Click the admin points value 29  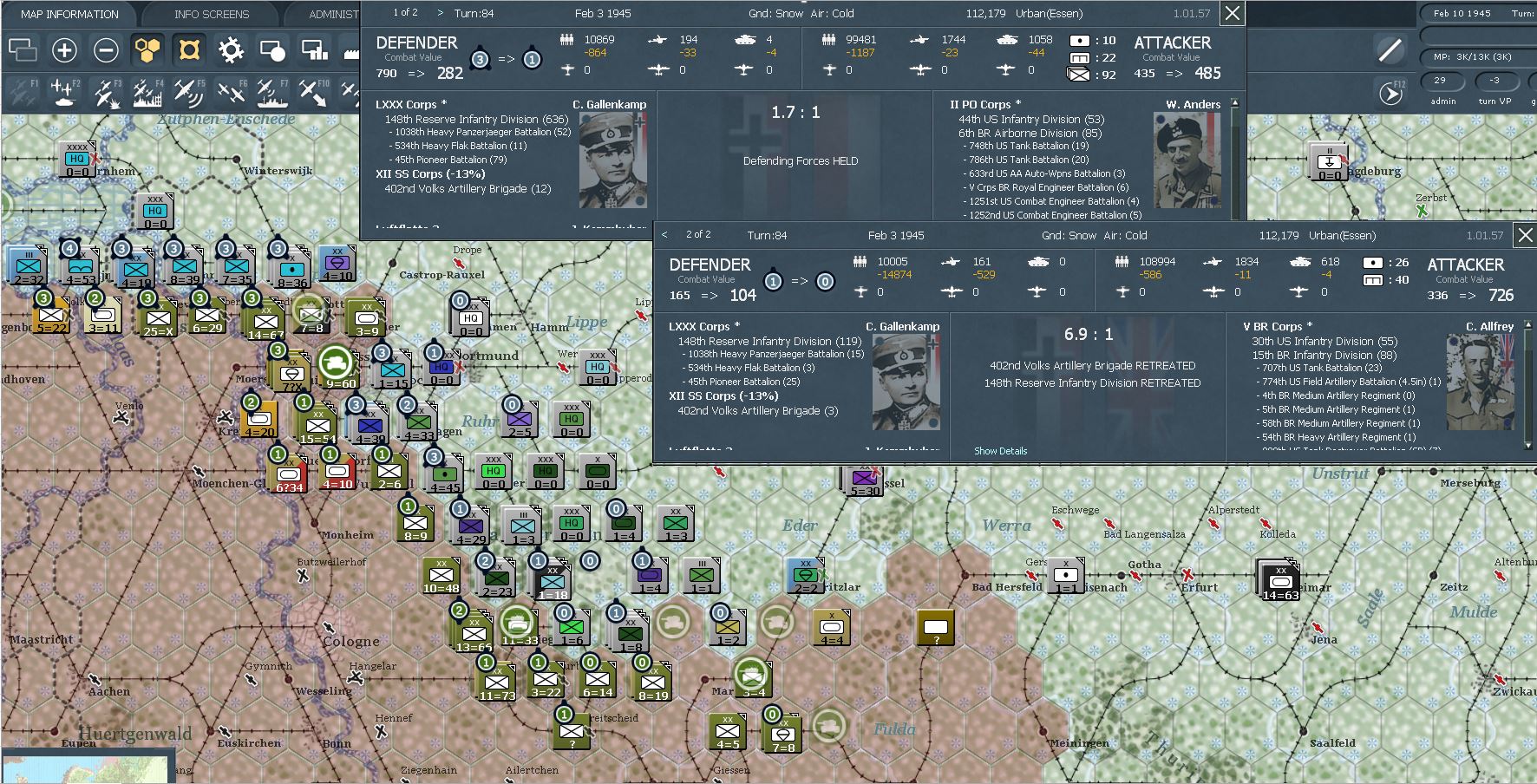tap(1442, 80)
